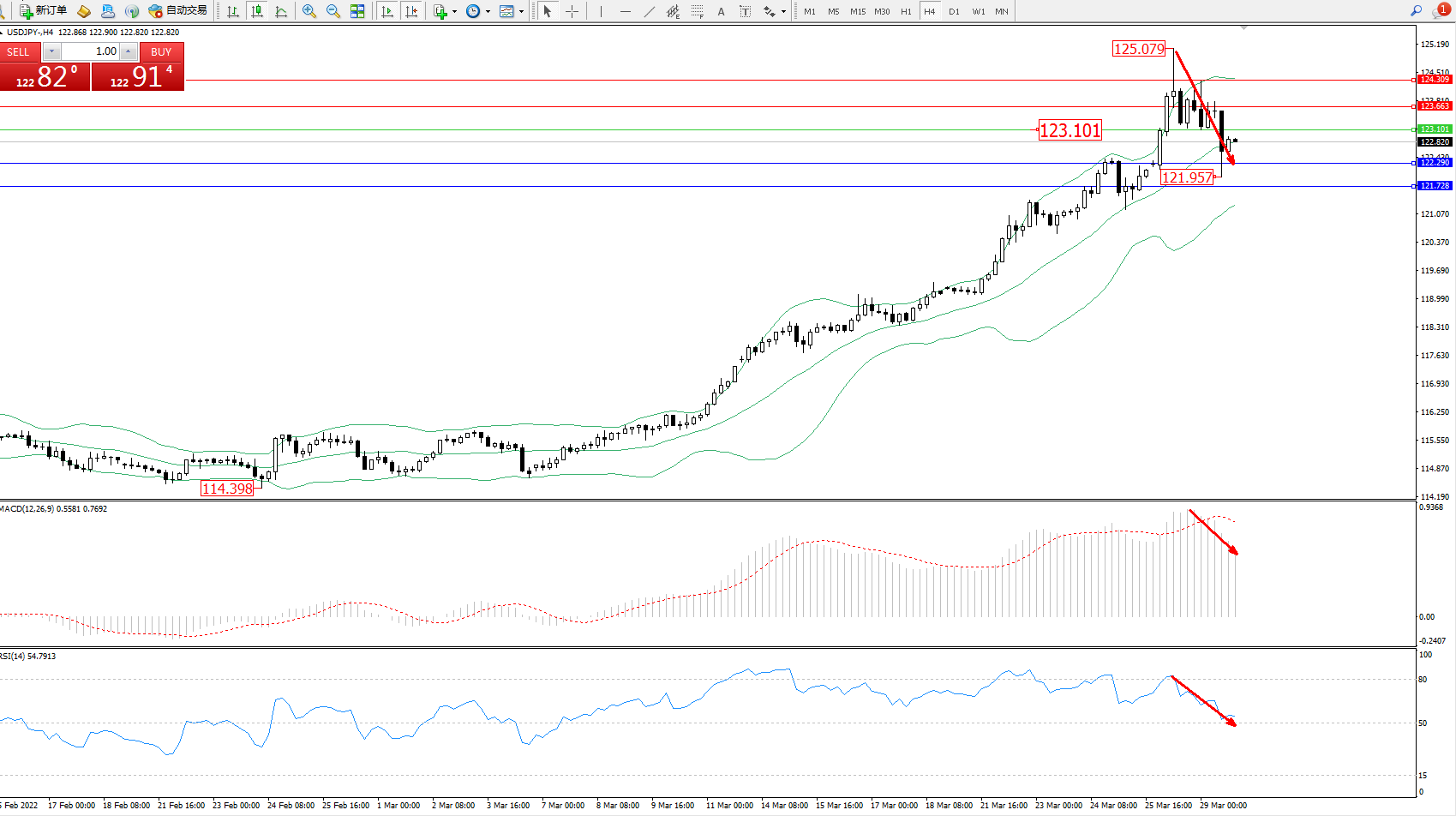Toggle chart auto scroll

tap(387, 11)
